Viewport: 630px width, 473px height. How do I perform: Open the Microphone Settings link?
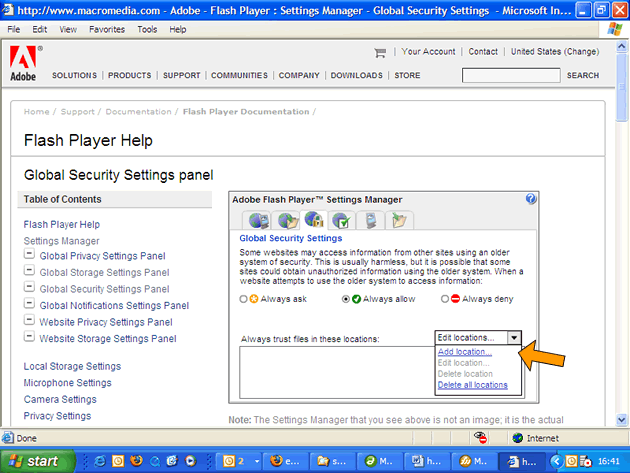coord(68,383)
